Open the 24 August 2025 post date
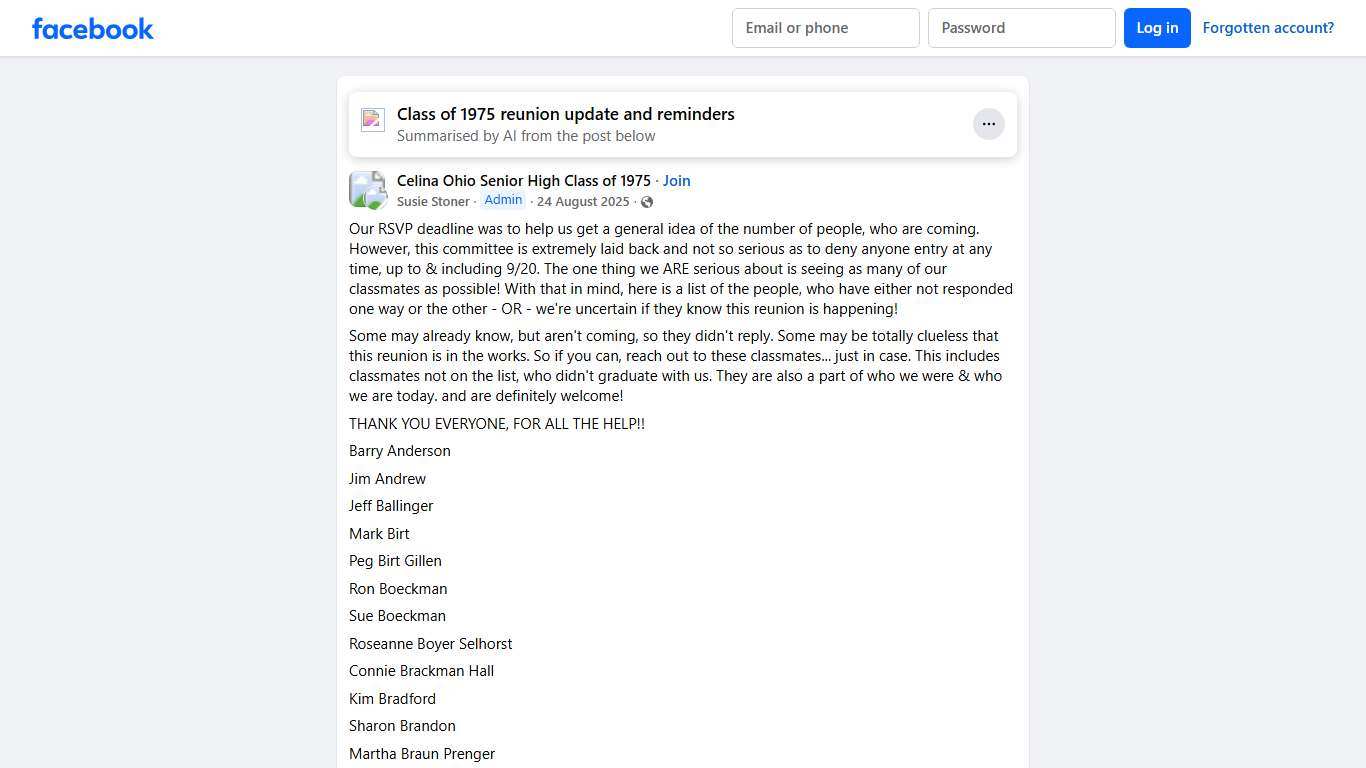The width and height of the screenshot is (1366, 768). tap(583, 202)
